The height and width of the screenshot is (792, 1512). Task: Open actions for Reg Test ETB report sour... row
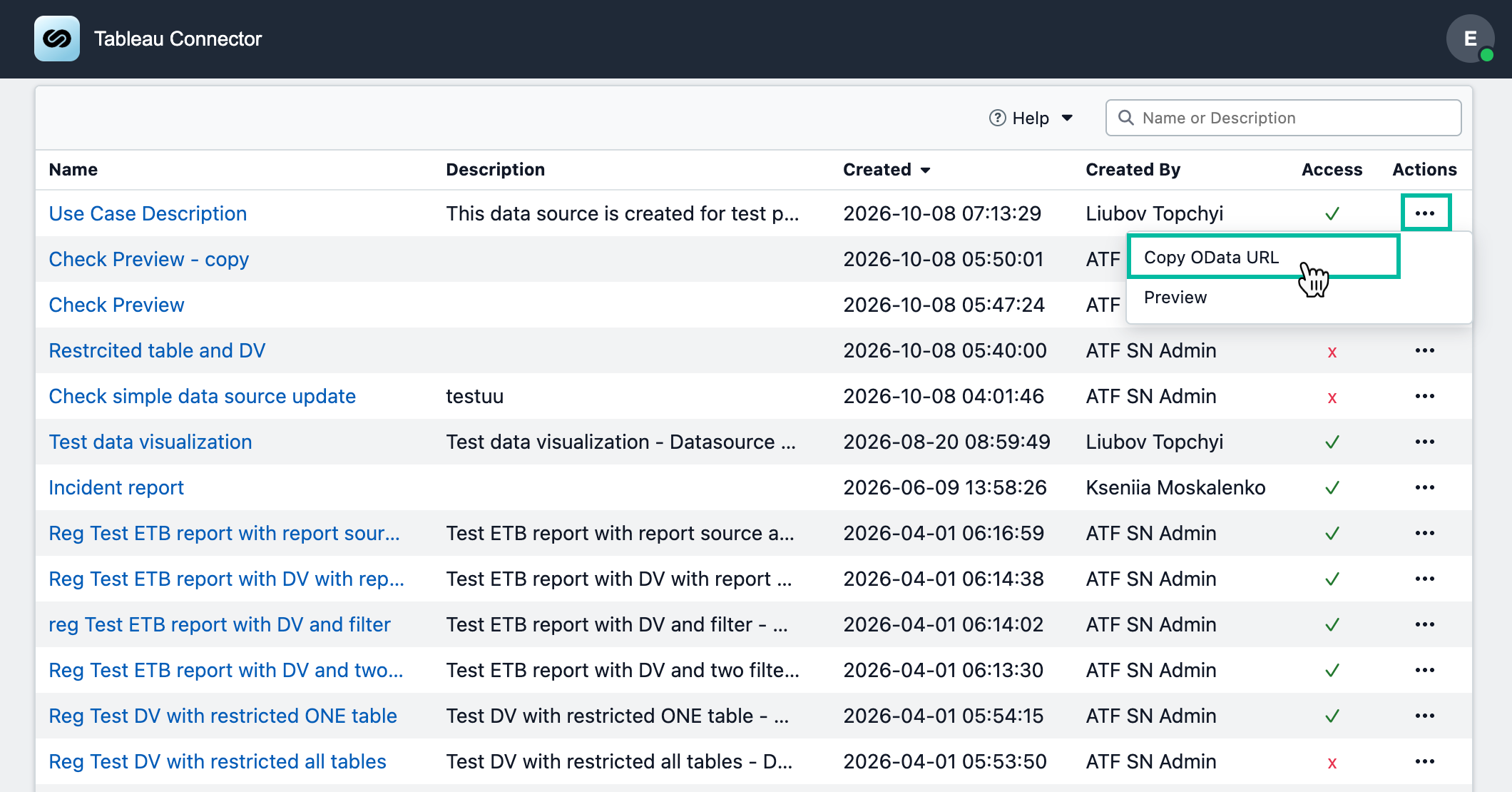pyautogui.click(x=1425, y=533)
